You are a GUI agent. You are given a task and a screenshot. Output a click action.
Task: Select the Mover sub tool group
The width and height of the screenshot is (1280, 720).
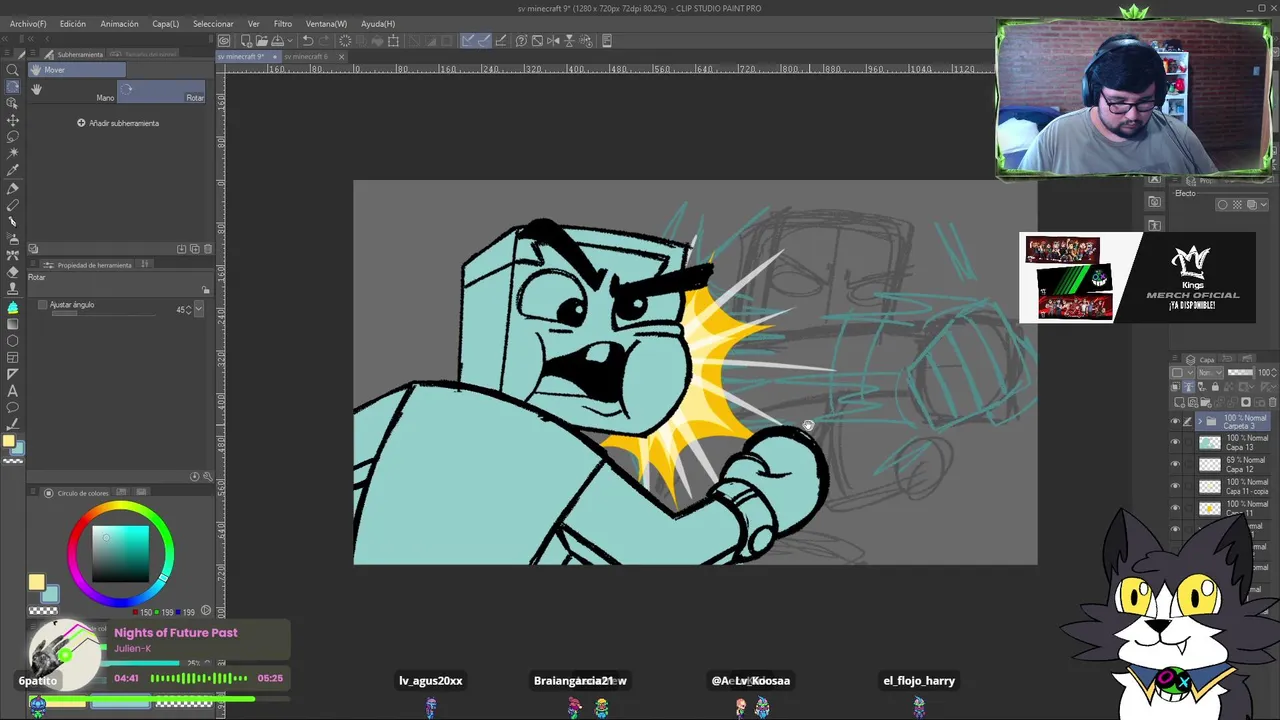pos(77,70)
